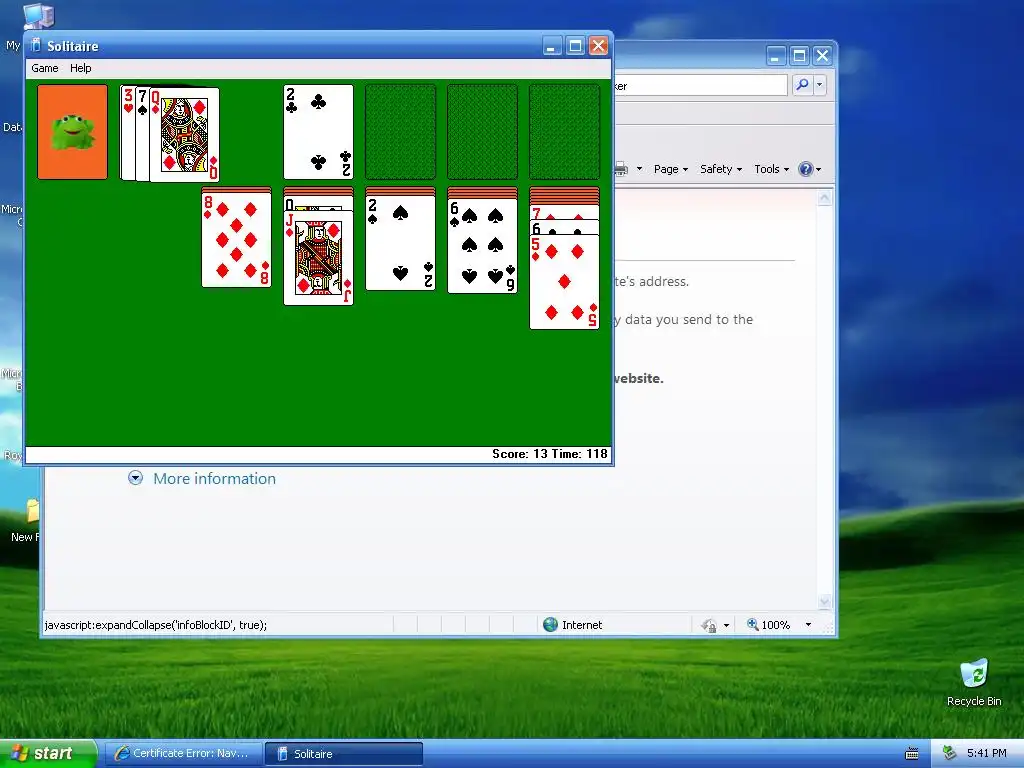
Task: Select the 2 of Spades card
Action: [x=400, y=243]
